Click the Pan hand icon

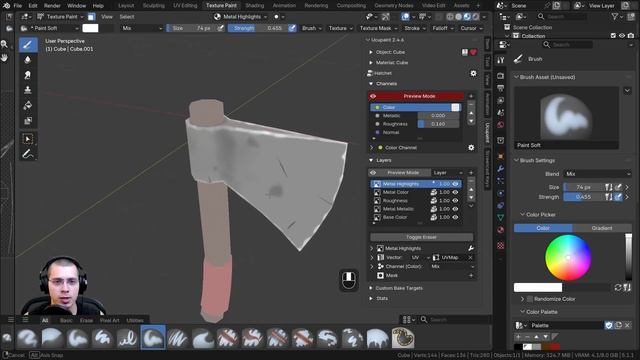[4, 58]
